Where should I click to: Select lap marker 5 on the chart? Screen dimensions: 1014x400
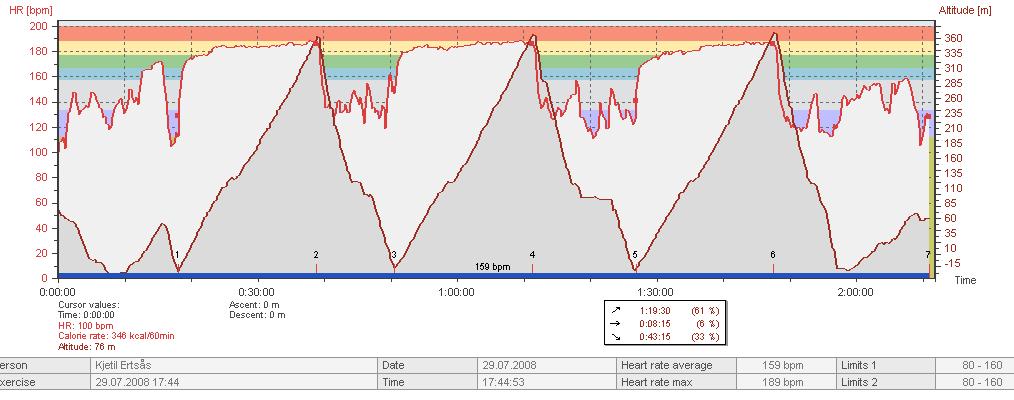(x=635, y=256)
